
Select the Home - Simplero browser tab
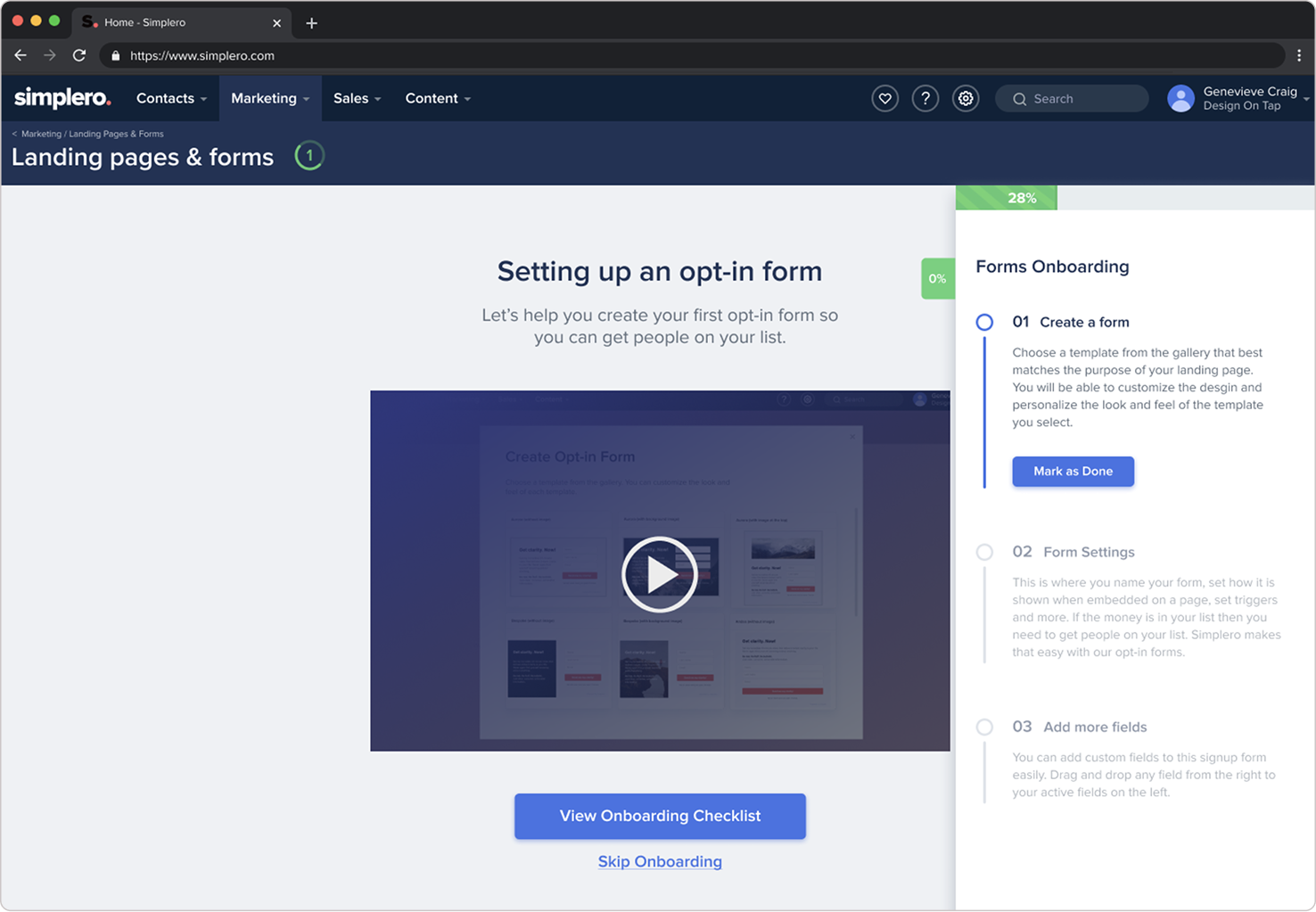[x=182, y=23]
